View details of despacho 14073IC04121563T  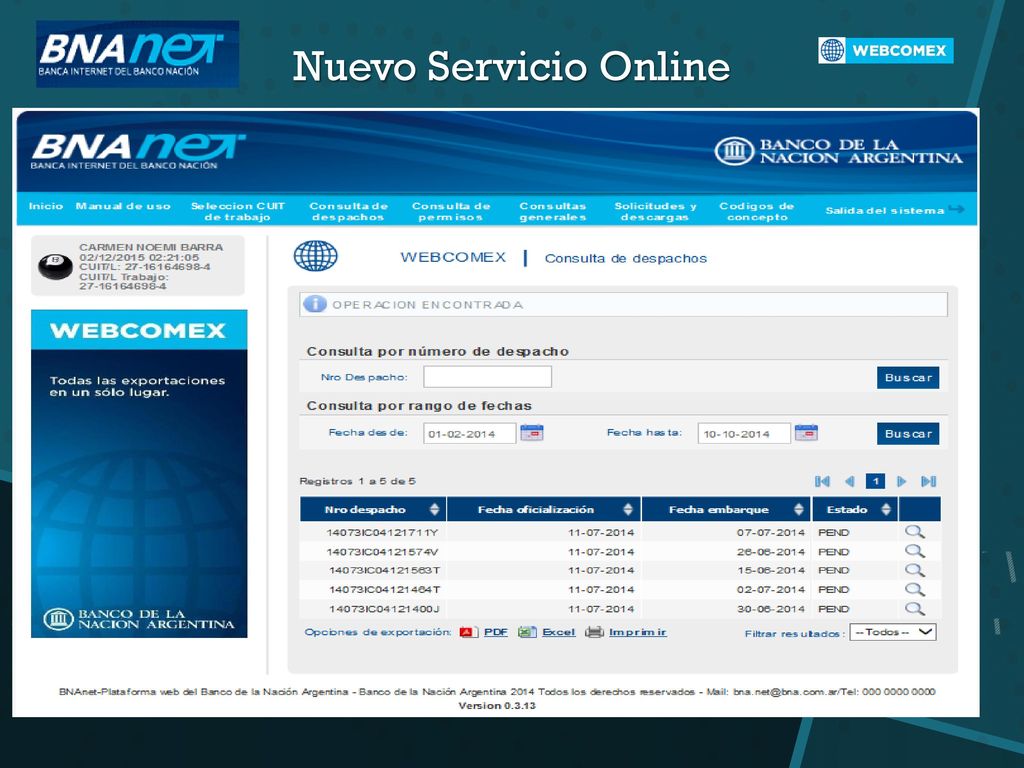[914, 570]
